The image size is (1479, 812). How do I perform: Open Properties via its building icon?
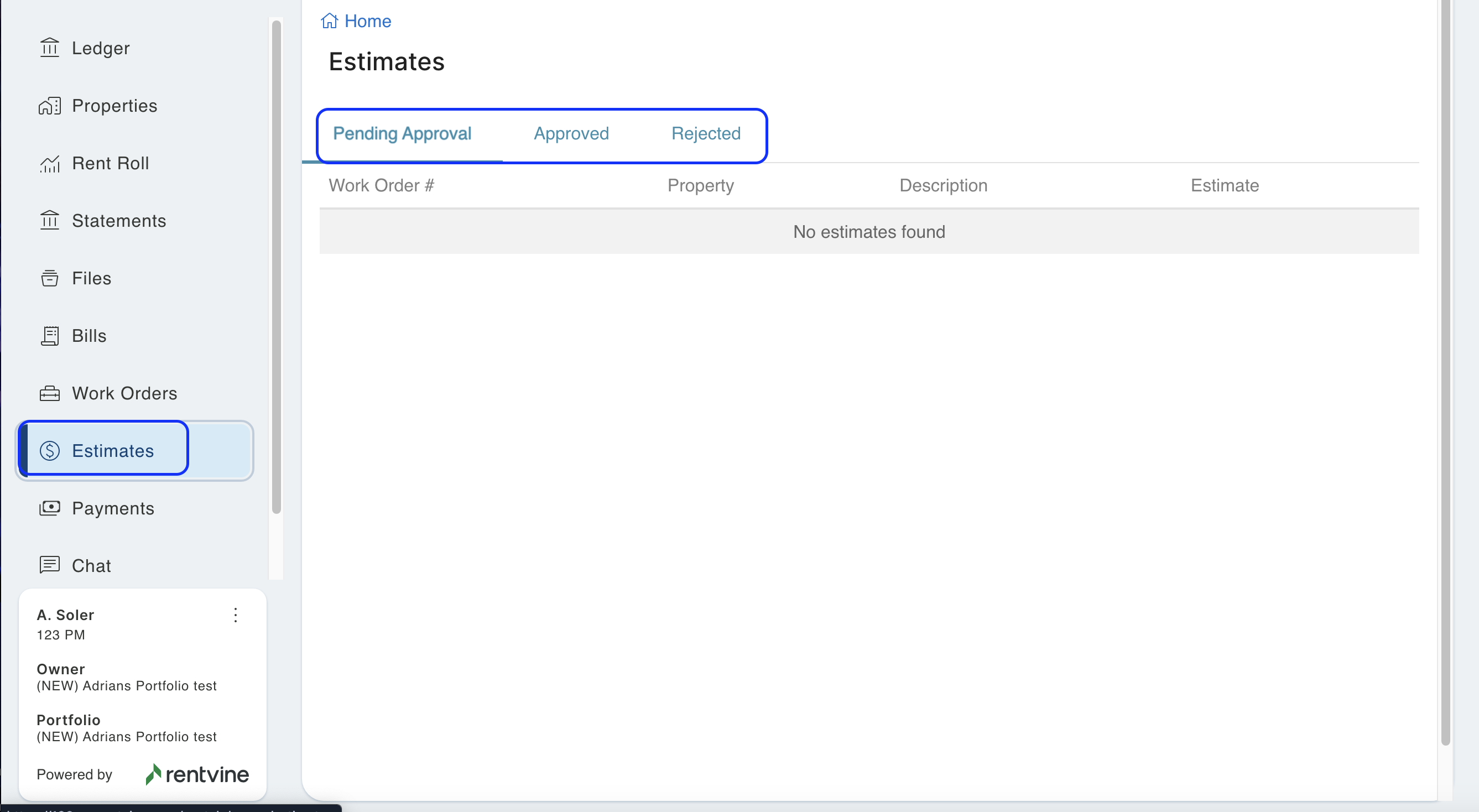coord(49,106)
